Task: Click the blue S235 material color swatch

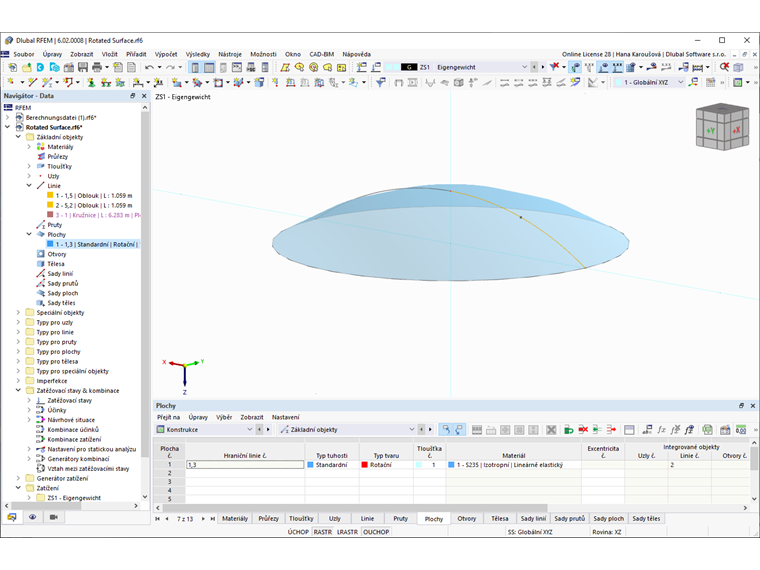Action: (451, 465)
